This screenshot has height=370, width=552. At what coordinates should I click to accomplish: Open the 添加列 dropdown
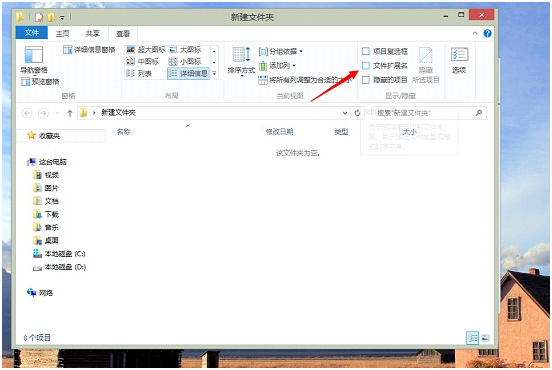tap(277, 66)
